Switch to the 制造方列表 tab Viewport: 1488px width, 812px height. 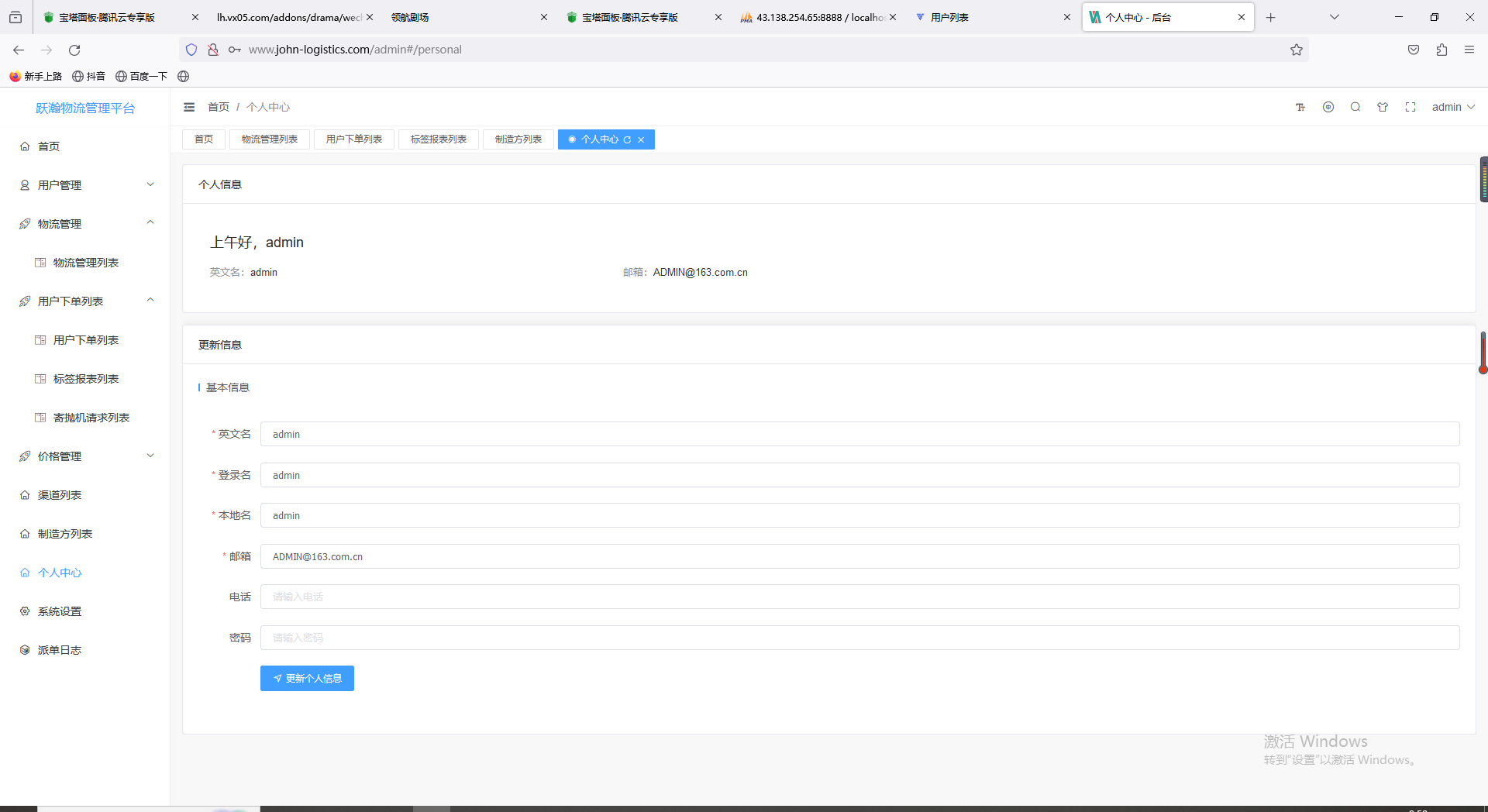[x=518, y=139]
